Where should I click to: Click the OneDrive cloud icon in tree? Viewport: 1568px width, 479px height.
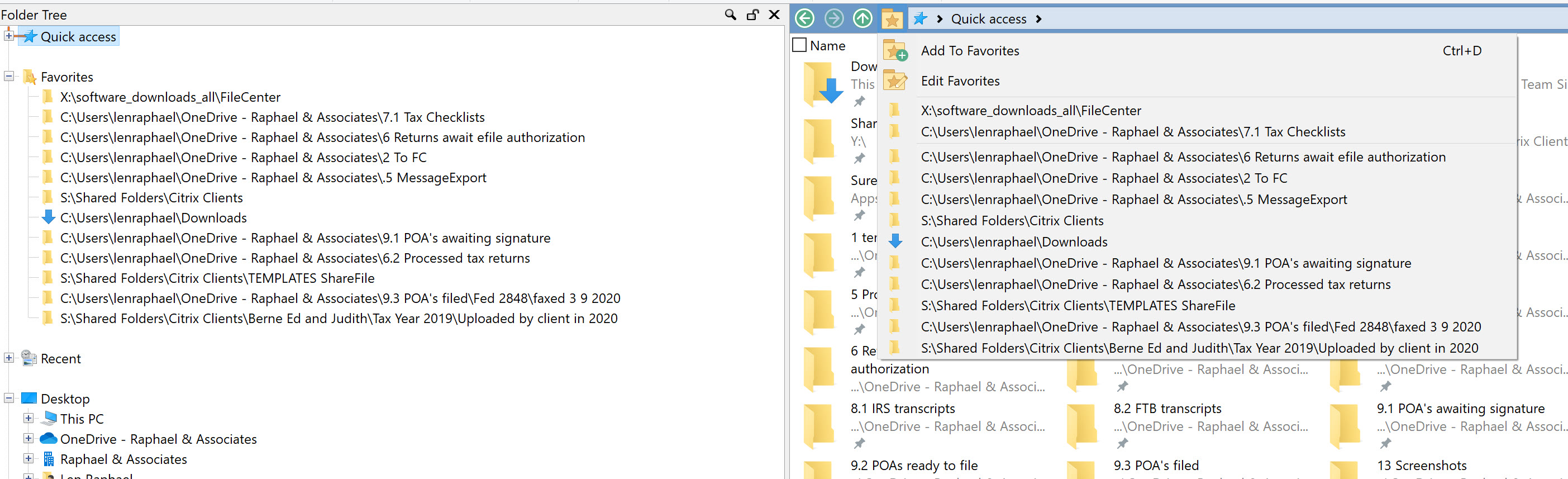[x=48, y=438]
